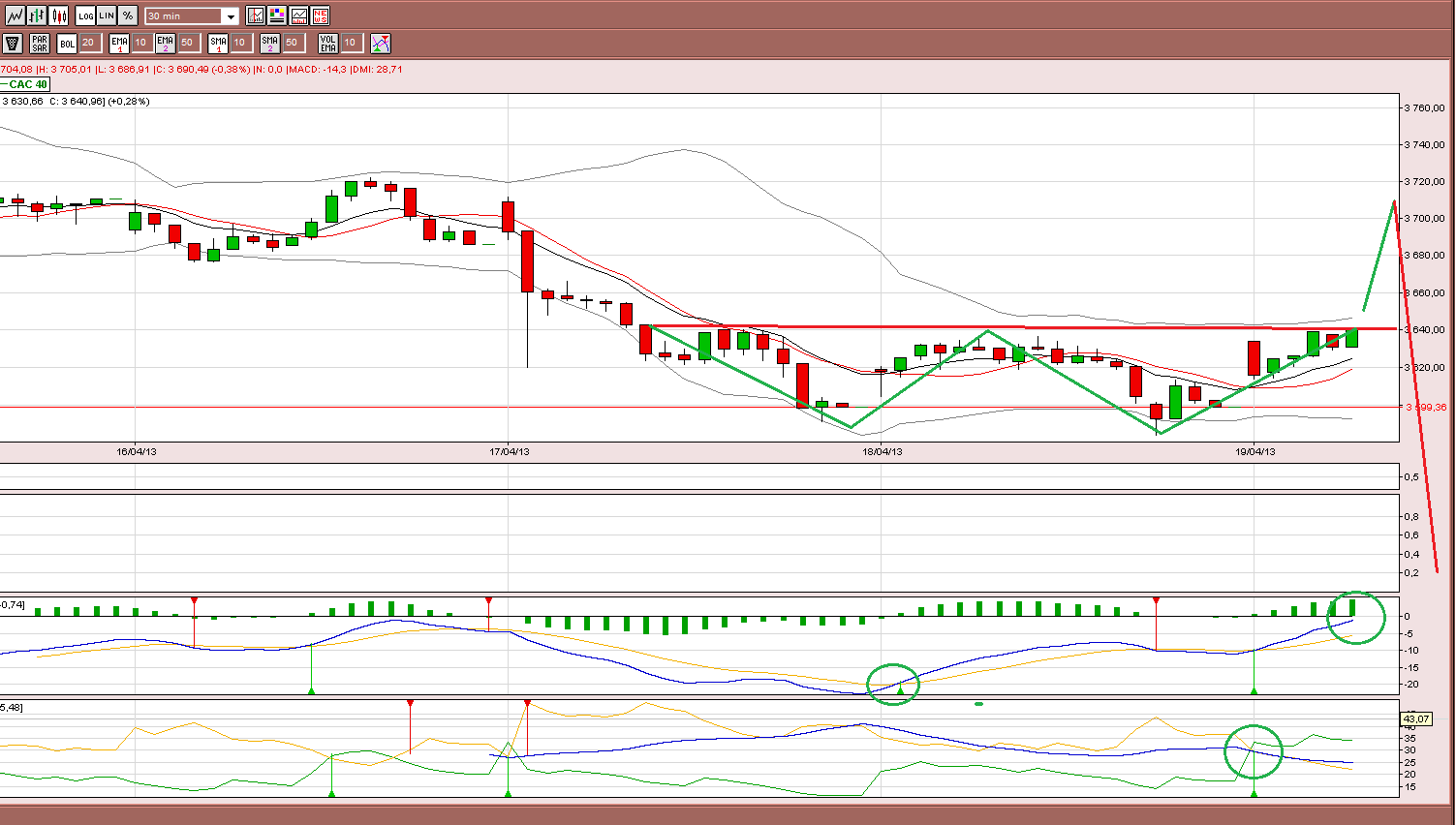The width and height of the screenshot is (1456, 825).
Task: Edit the EMA 2 period field
Action: (188, 43)
